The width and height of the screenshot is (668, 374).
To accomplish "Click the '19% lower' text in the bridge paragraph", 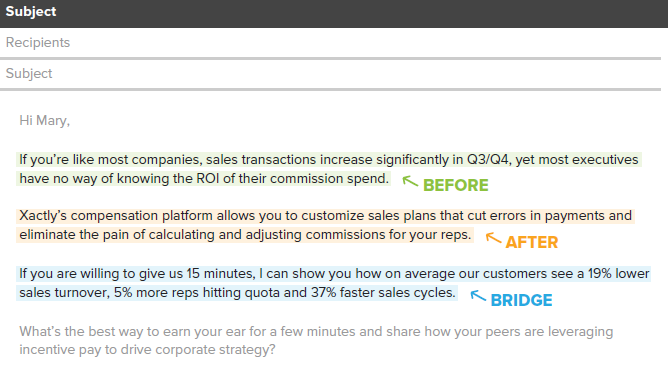I will [x=619, y=273].
